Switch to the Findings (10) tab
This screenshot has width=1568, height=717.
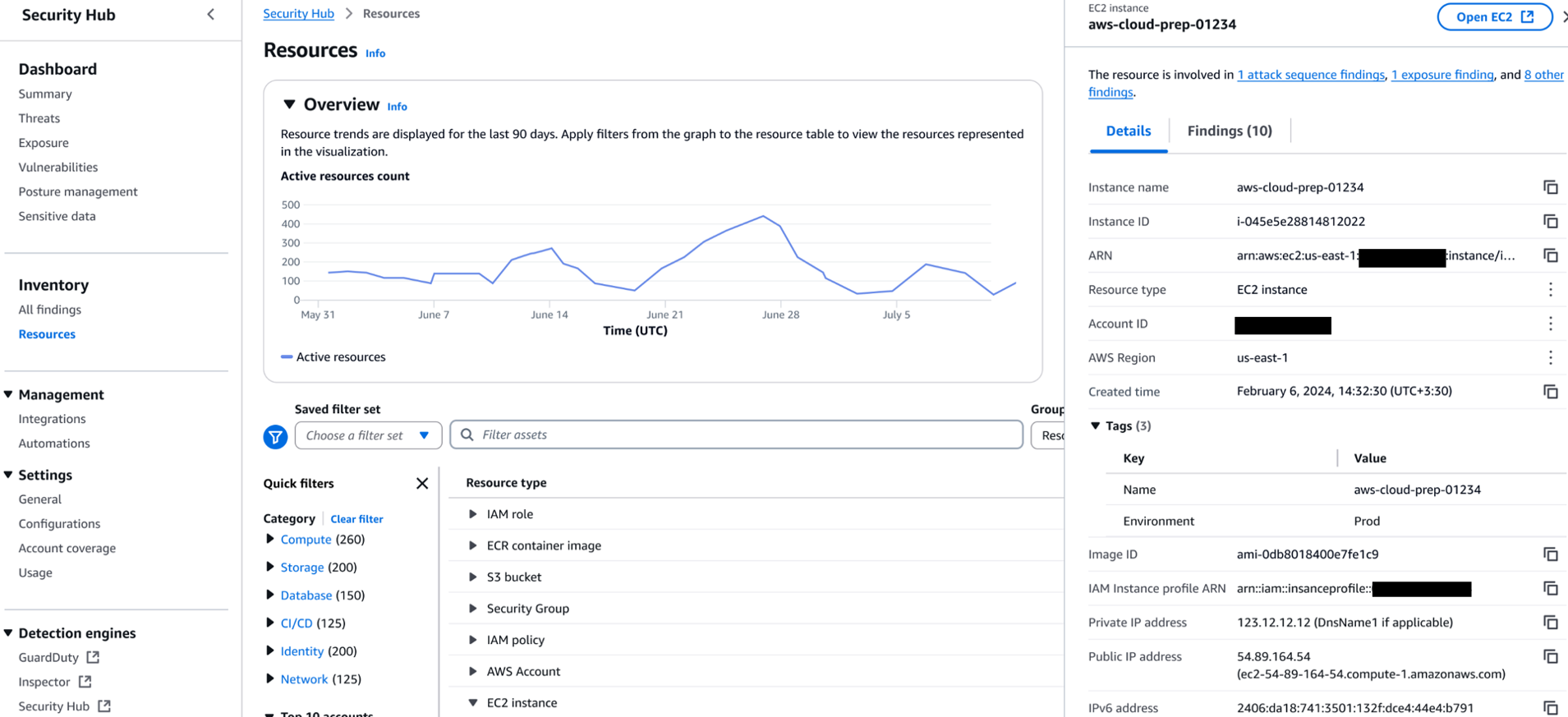pyautogui.click(x=1230, y=131)
